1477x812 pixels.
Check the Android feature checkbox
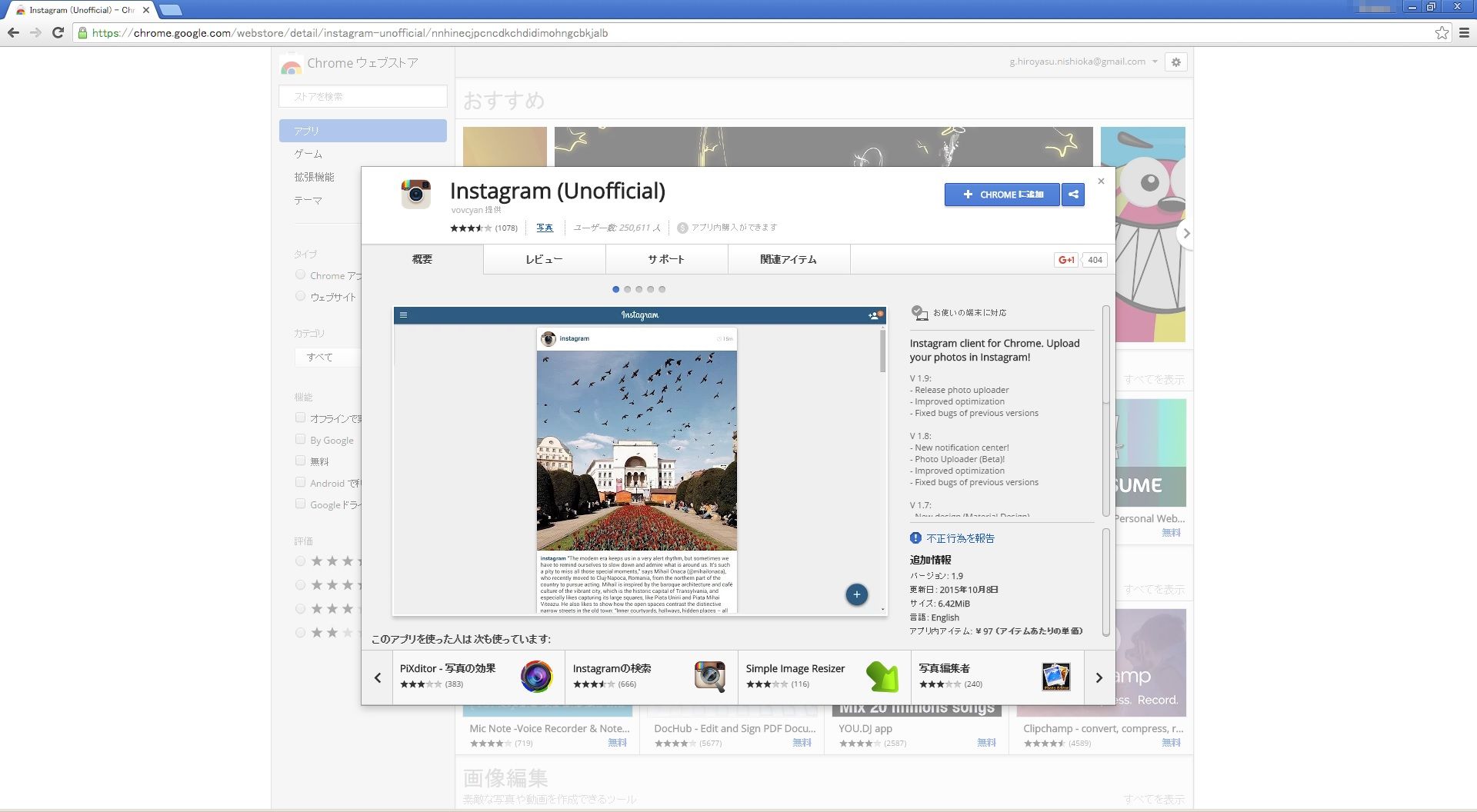click(x=300, y=482)
